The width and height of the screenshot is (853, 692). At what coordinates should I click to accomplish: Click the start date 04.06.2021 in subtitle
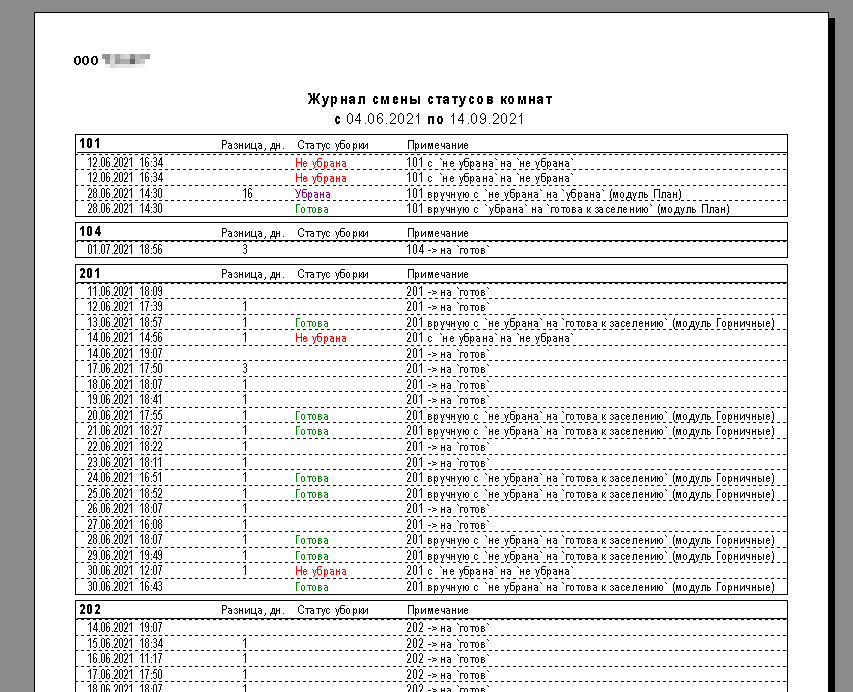point(379,119)
